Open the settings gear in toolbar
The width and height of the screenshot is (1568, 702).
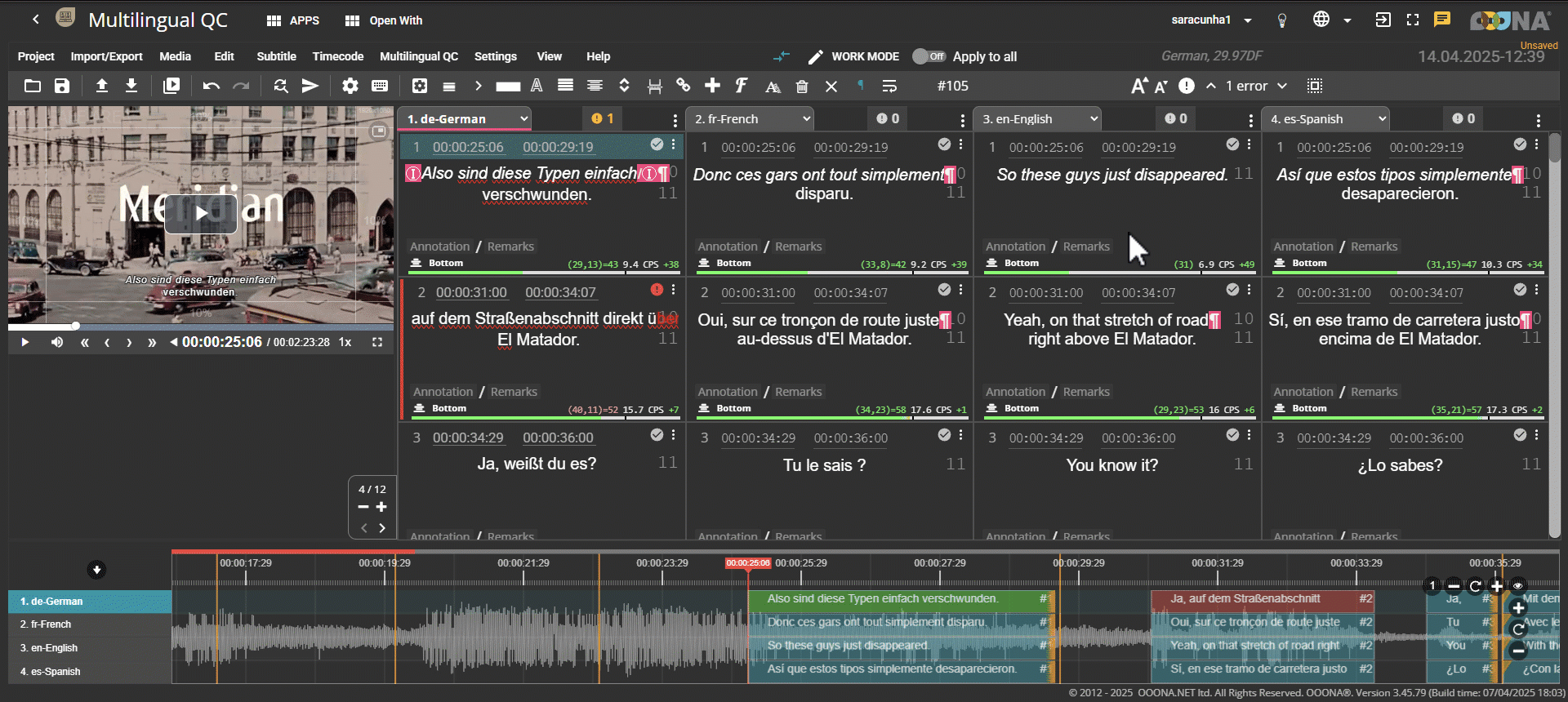350,86
